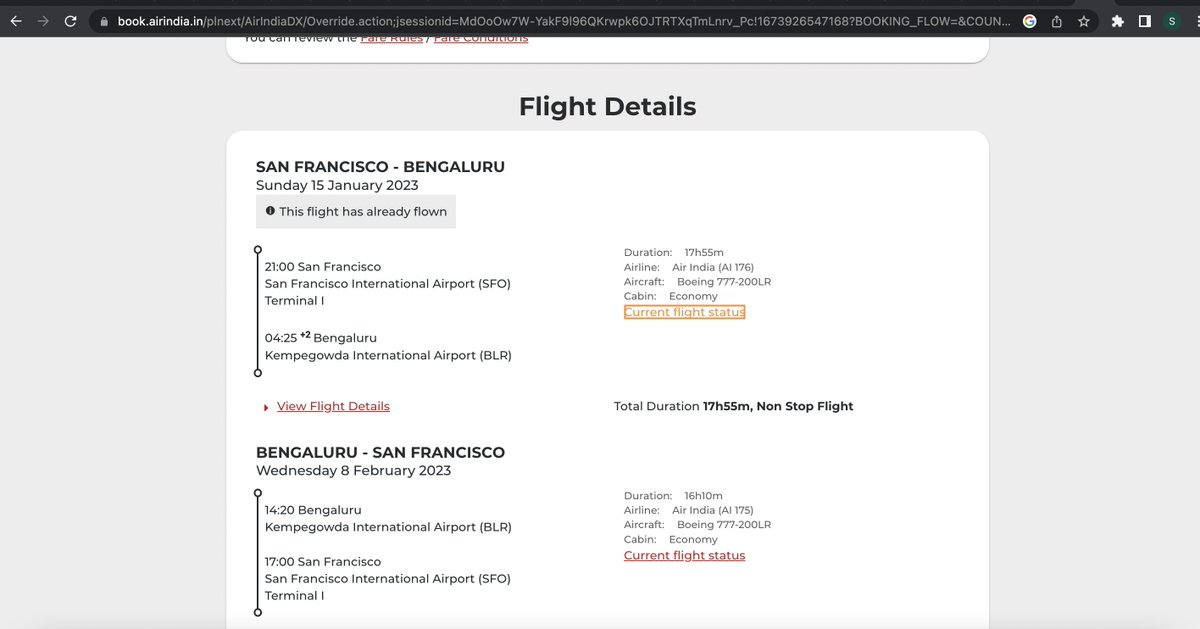Click the info icon beside 'already flown' notice

click(270, 211)
